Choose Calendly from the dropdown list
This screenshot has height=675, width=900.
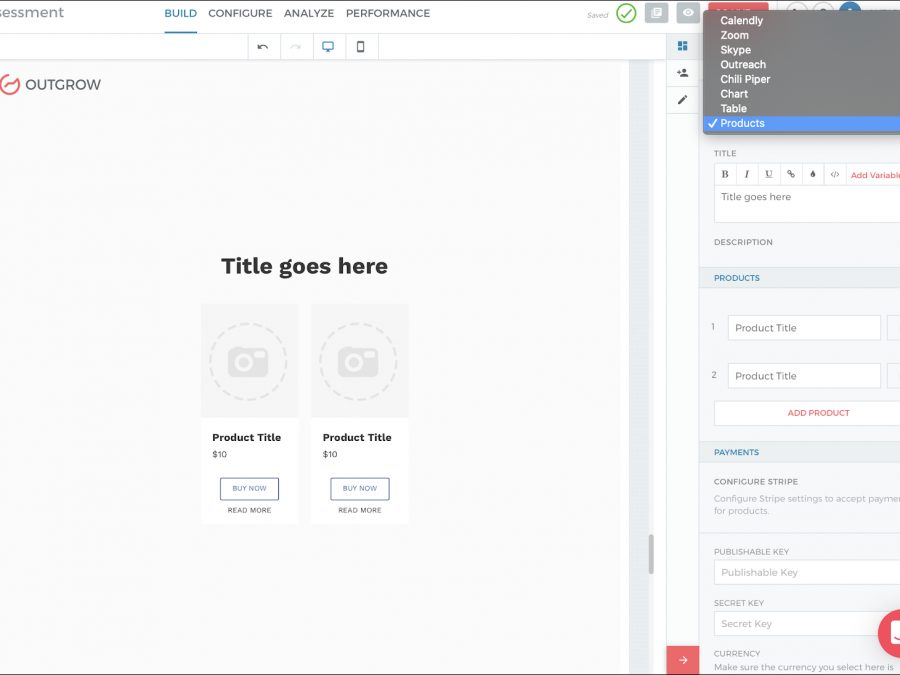(741, 20)
